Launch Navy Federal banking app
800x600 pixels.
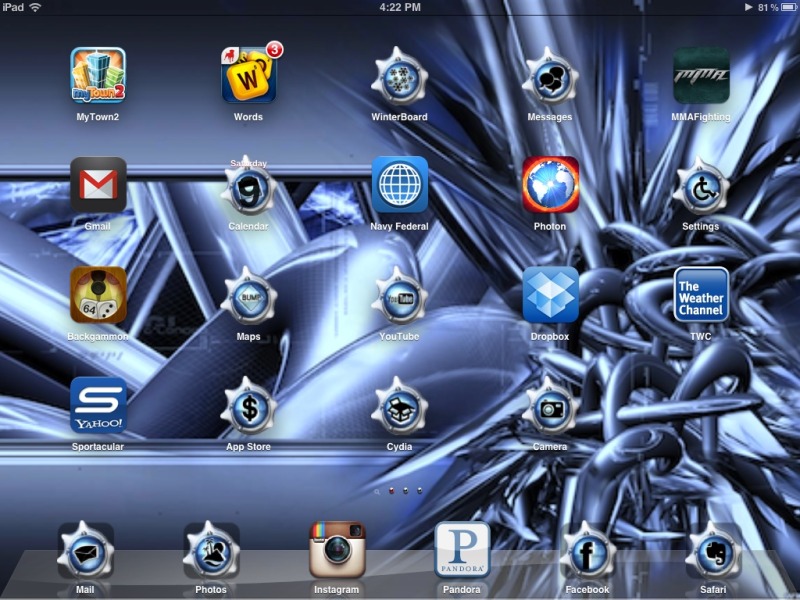coord(399,185)
